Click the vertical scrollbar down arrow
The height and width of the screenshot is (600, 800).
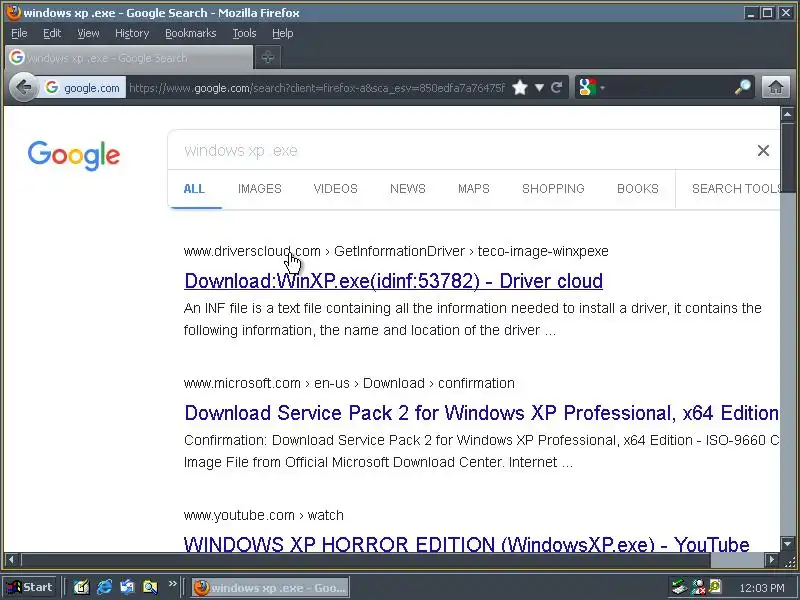(x=787, y=544)
